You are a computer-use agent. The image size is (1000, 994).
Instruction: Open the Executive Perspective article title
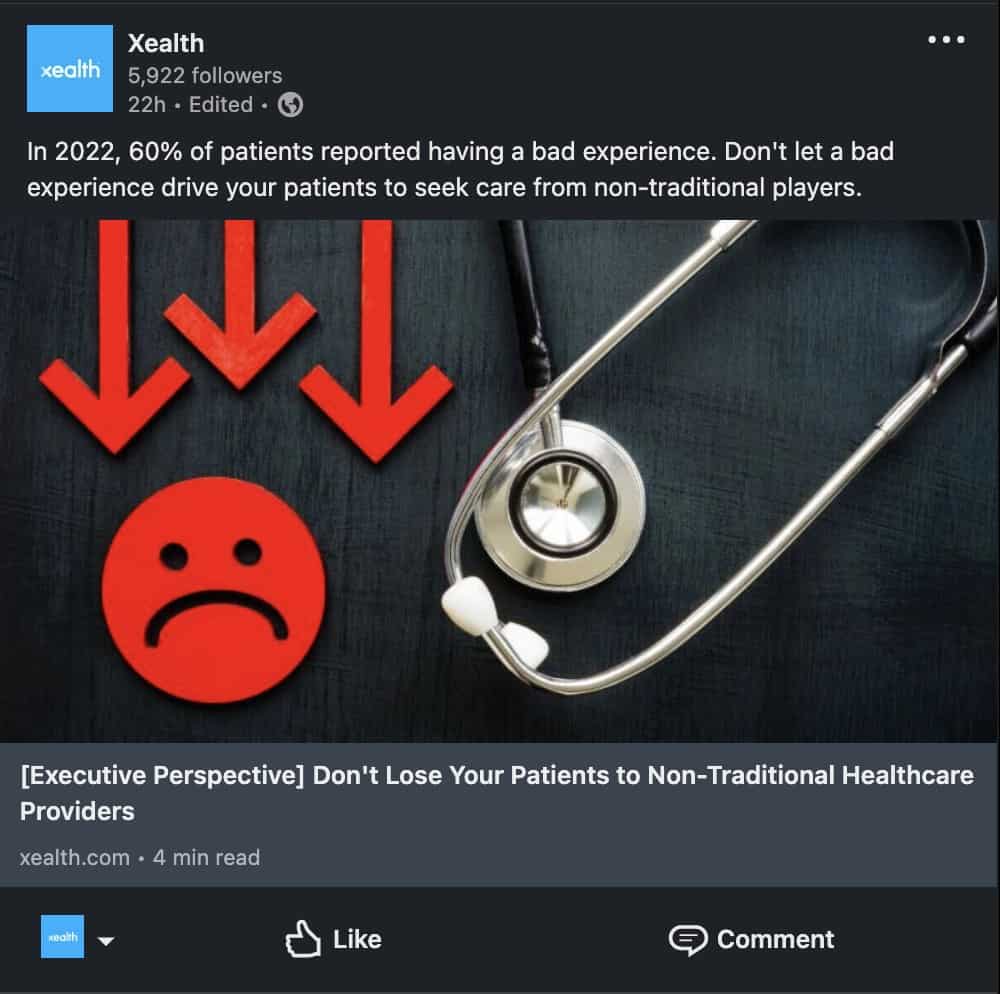(x=497, y=793)
